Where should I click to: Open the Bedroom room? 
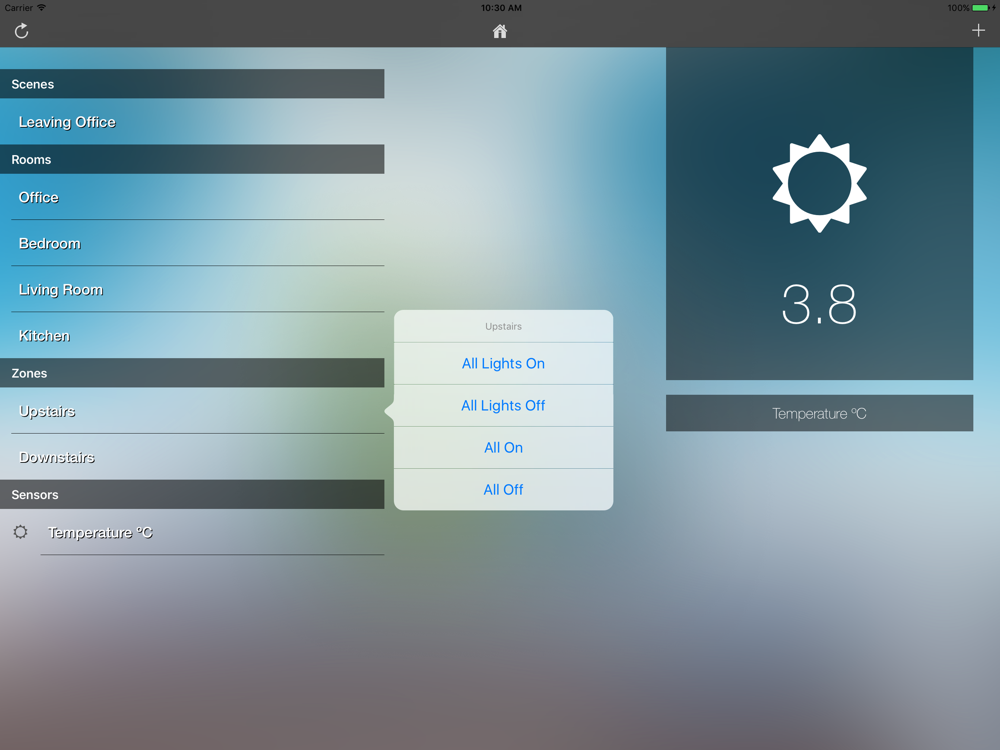[x=50, y=244]
